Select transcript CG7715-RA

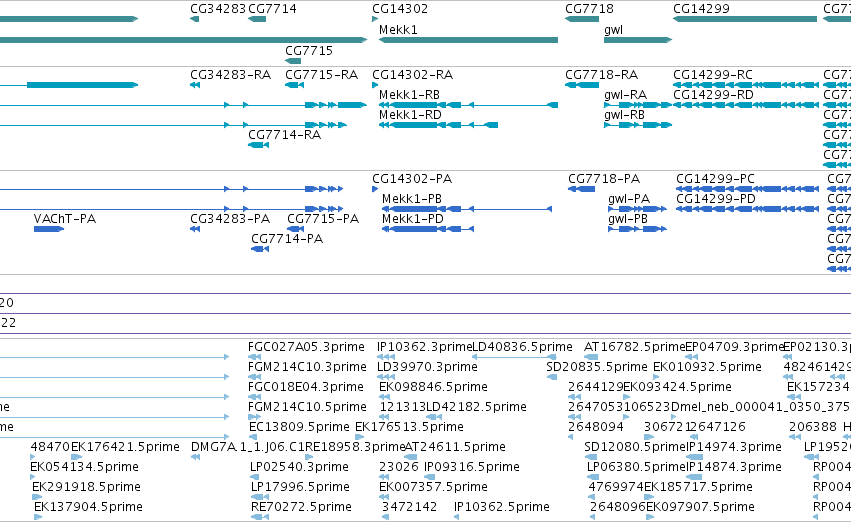[321, 75]
